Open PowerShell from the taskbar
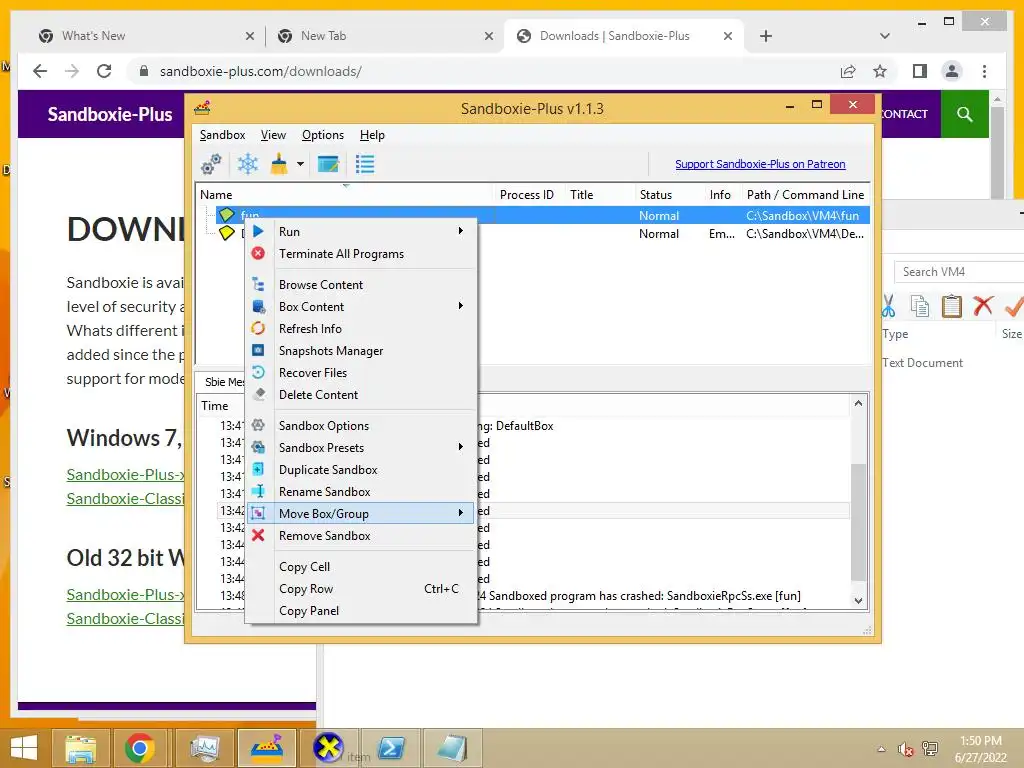Screen dimensions: 1024x768 391,748
